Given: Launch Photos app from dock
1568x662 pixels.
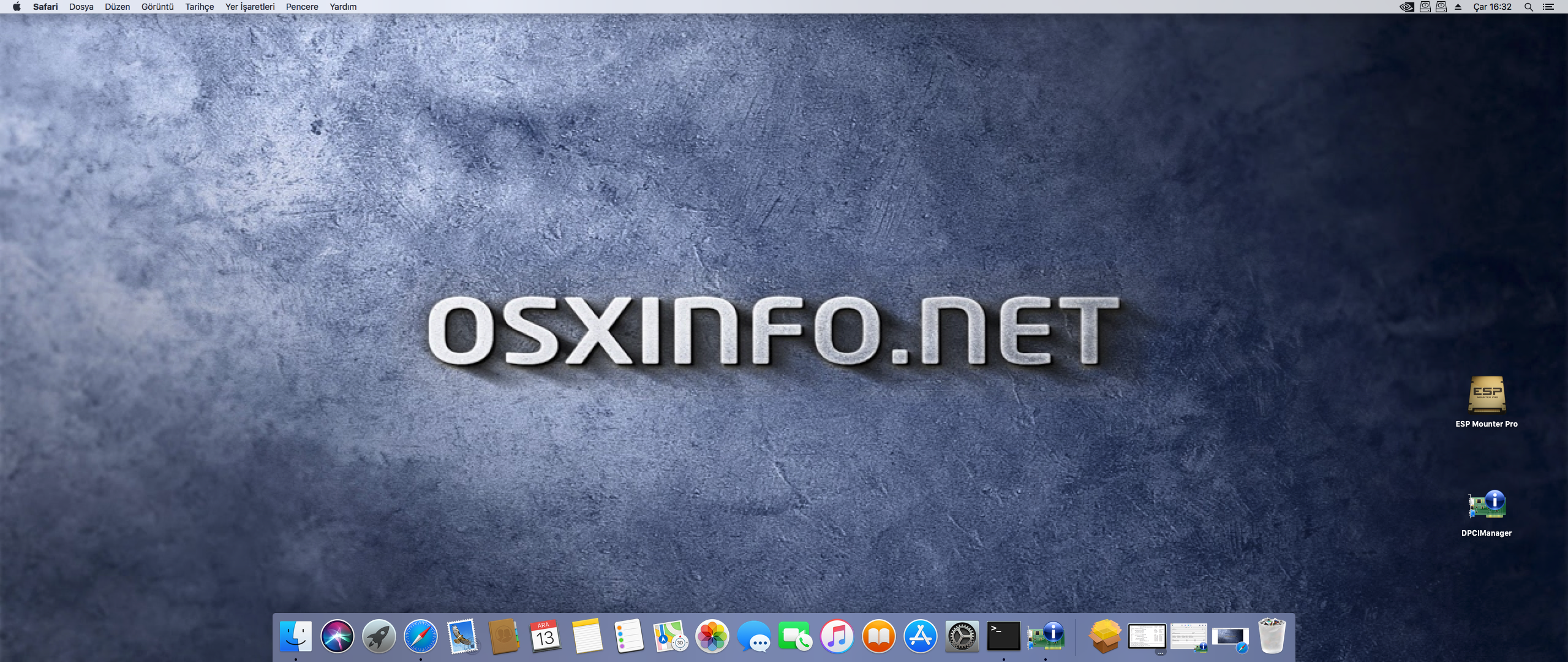Looking at the screenshot, I should [x=712, y=636].
